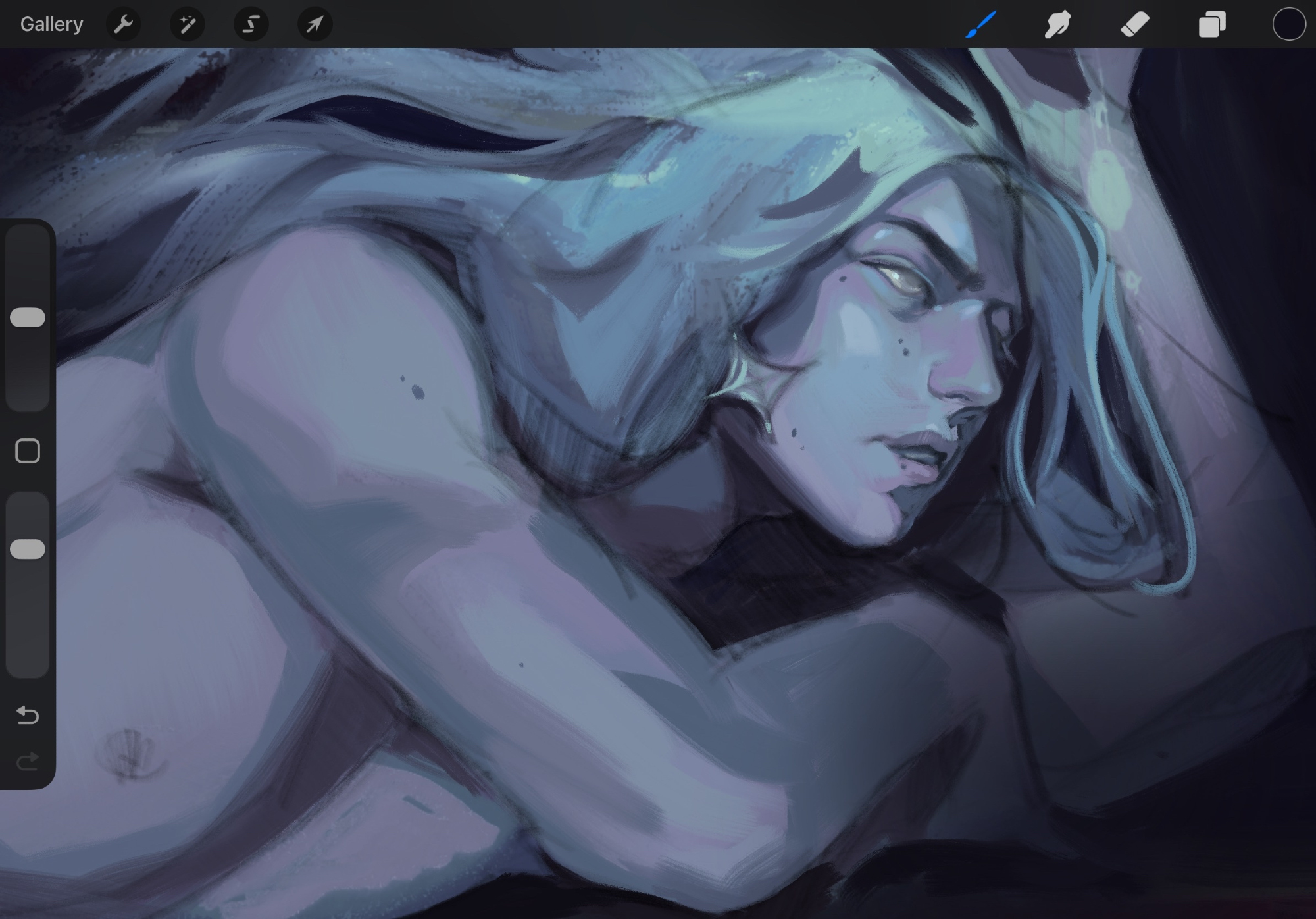1316x919 pixels.
Task: Open the Layers panel
Action: (x=1211, y=24)
